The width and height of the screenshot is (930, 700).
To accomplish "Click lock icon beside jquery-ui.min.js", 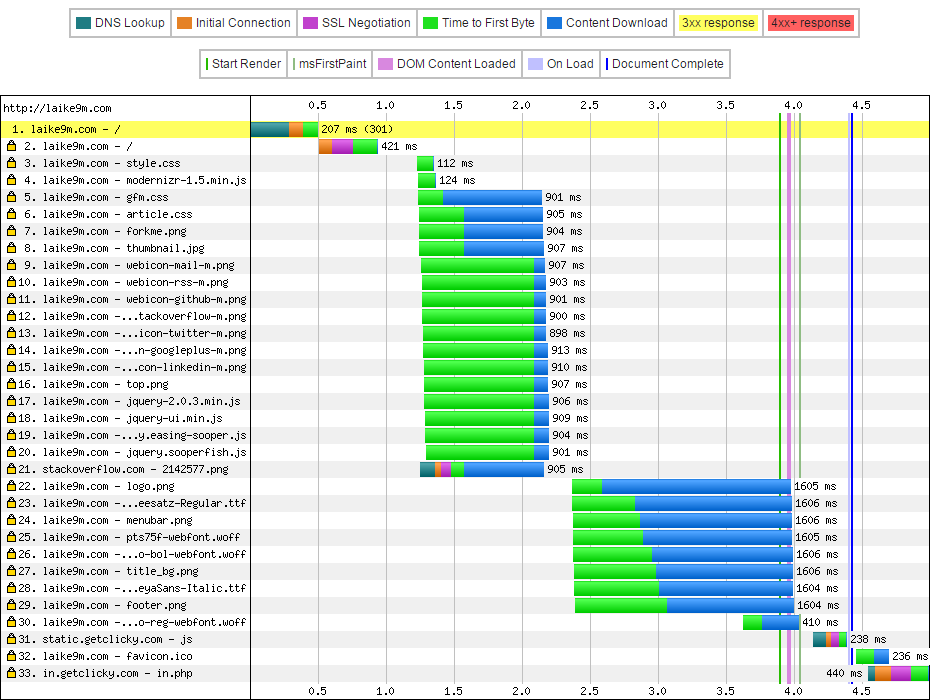I will (x=11, y=418).
